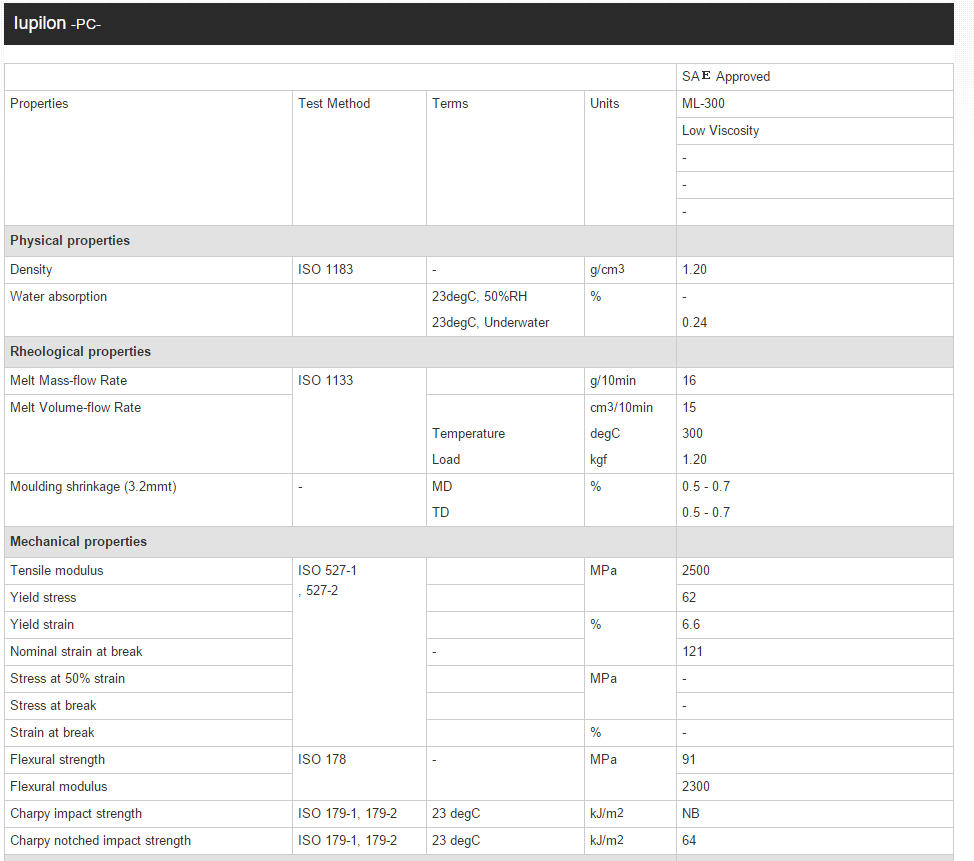Select the Physical properties section heading
Viewport: 974px width, 861px height.
pos(70,241)
